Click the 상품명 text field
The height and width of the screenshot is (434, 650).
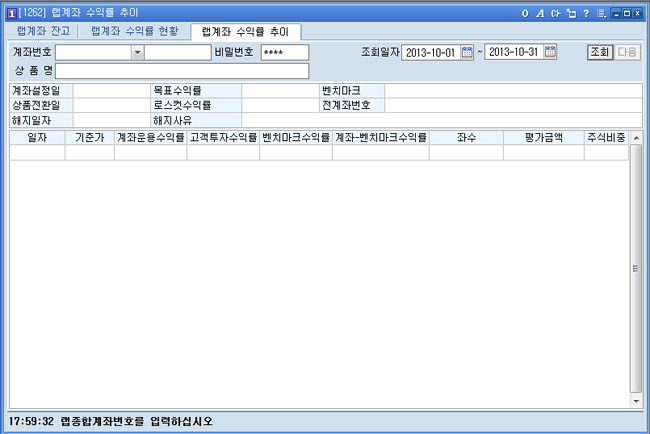181,71
